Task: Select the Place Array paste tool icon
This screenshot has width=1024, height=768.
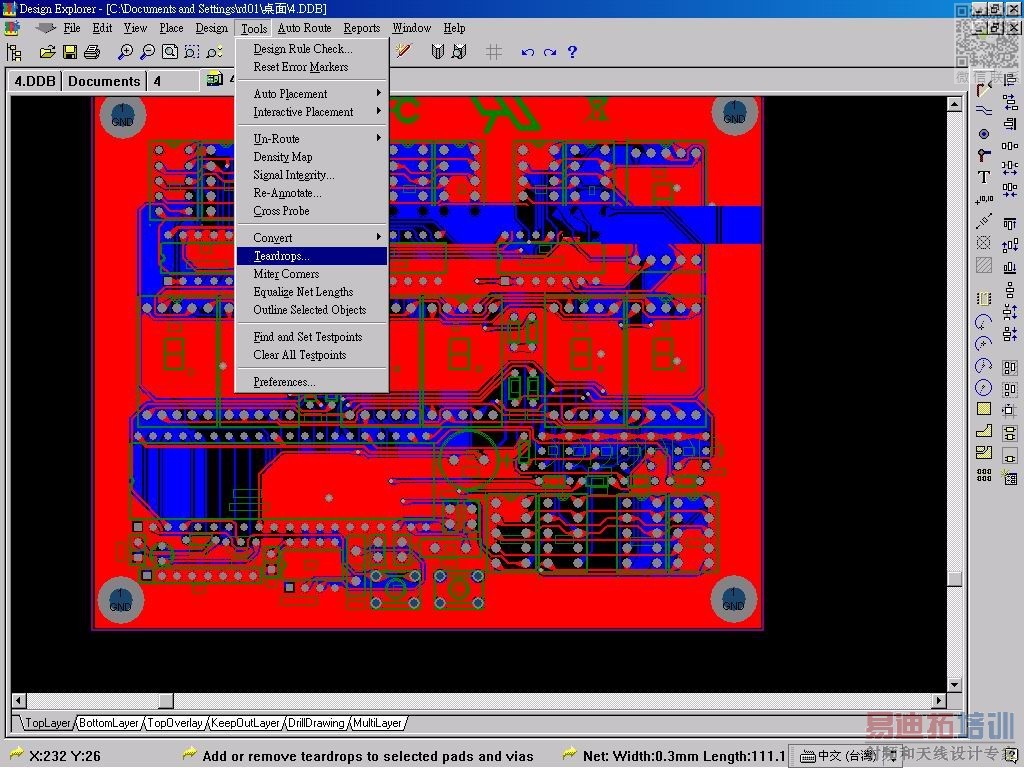Action: tap(984, 475)
